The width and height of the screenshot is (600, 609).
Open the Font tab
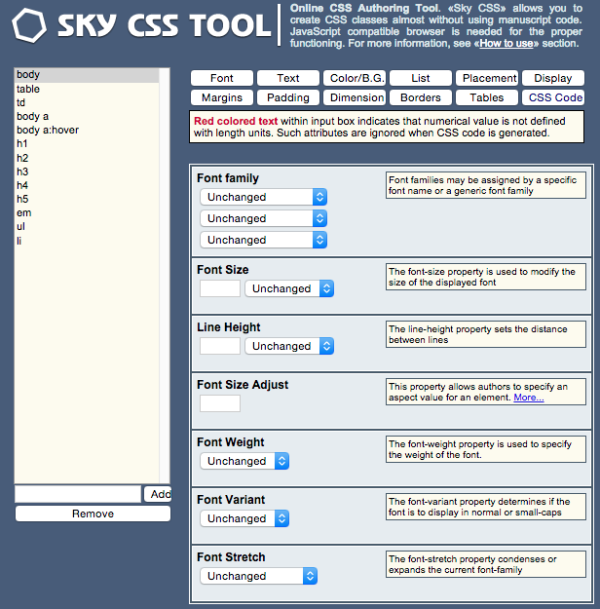click(x=222, y=78)
